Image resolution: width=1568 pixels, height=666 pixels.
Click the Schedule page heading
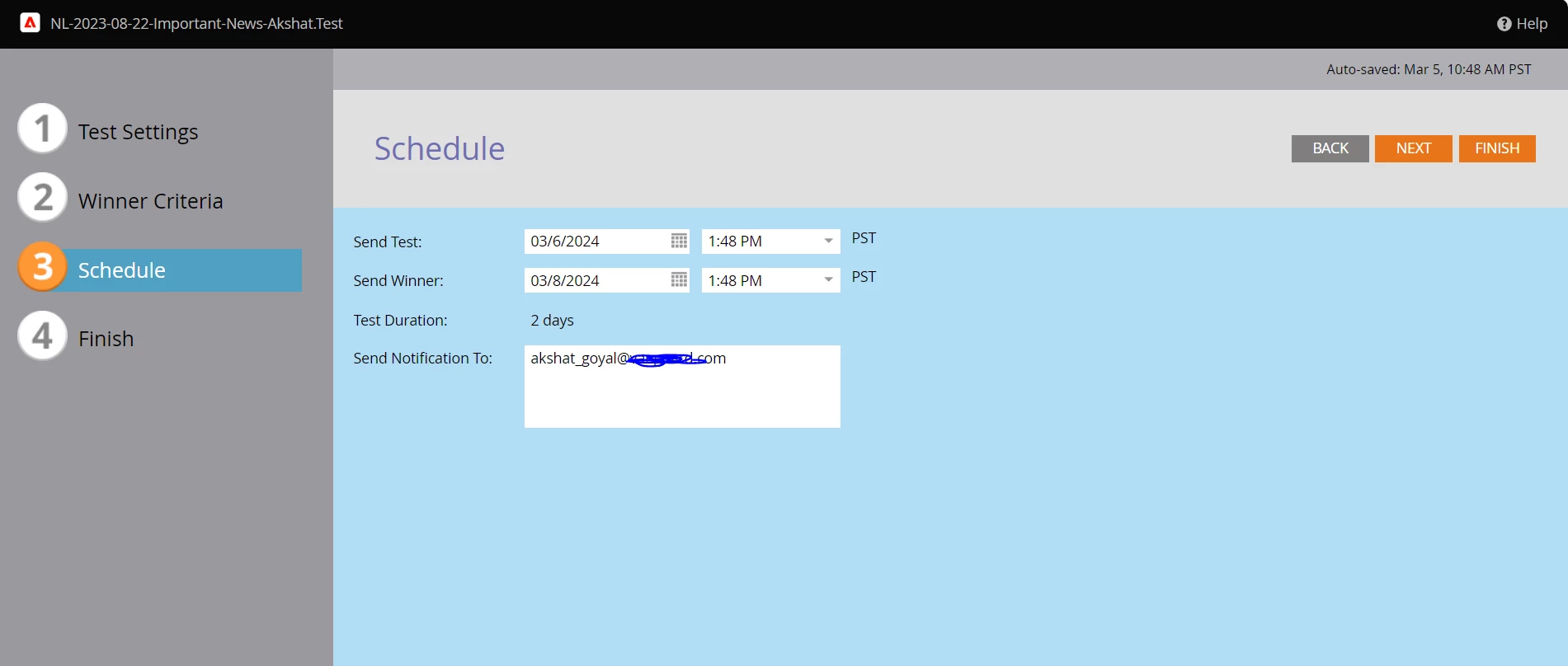tap(440, 148)
